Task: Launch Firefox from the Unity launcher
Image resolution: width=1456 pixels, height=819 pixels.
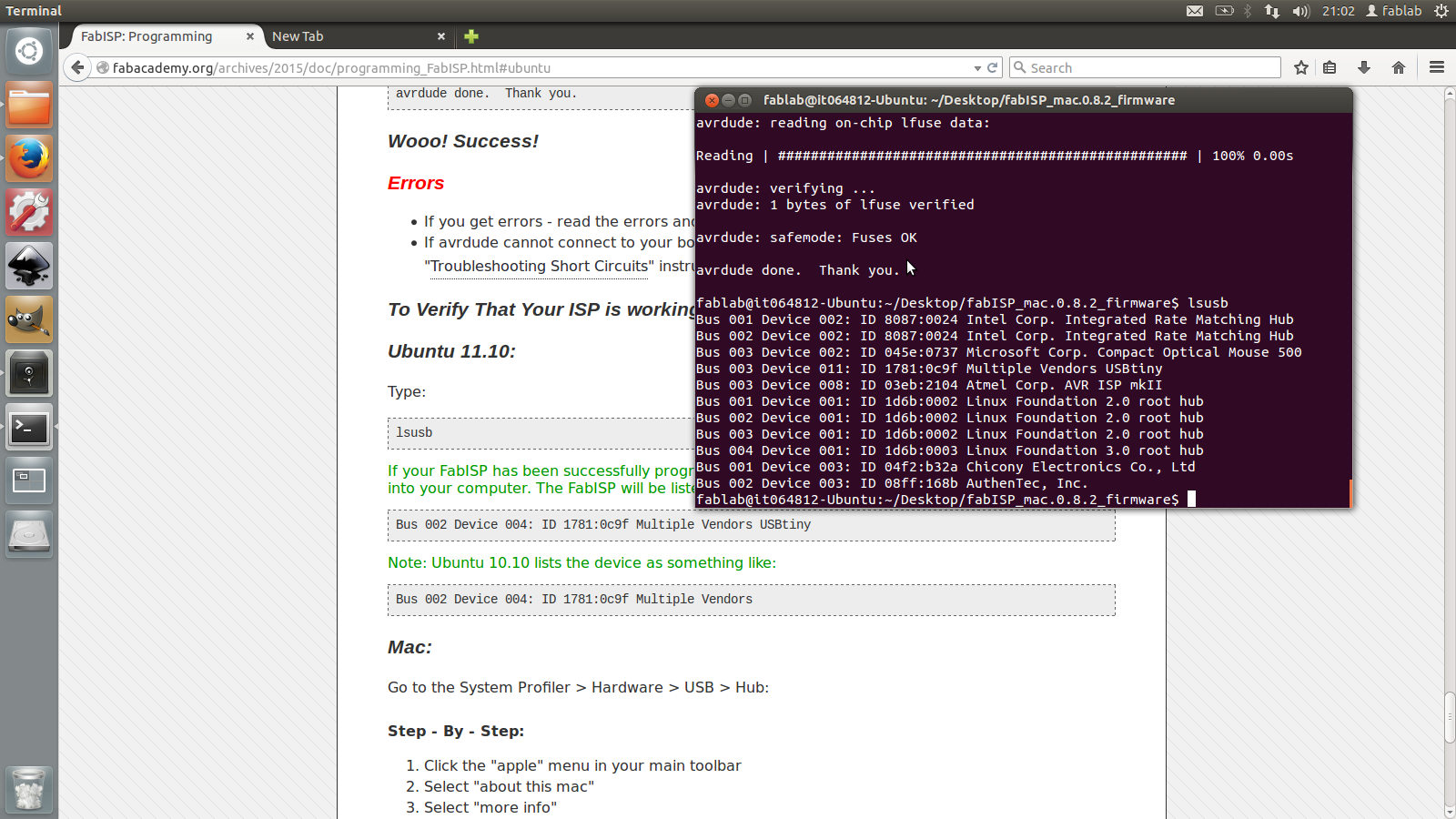Action: 29,158
